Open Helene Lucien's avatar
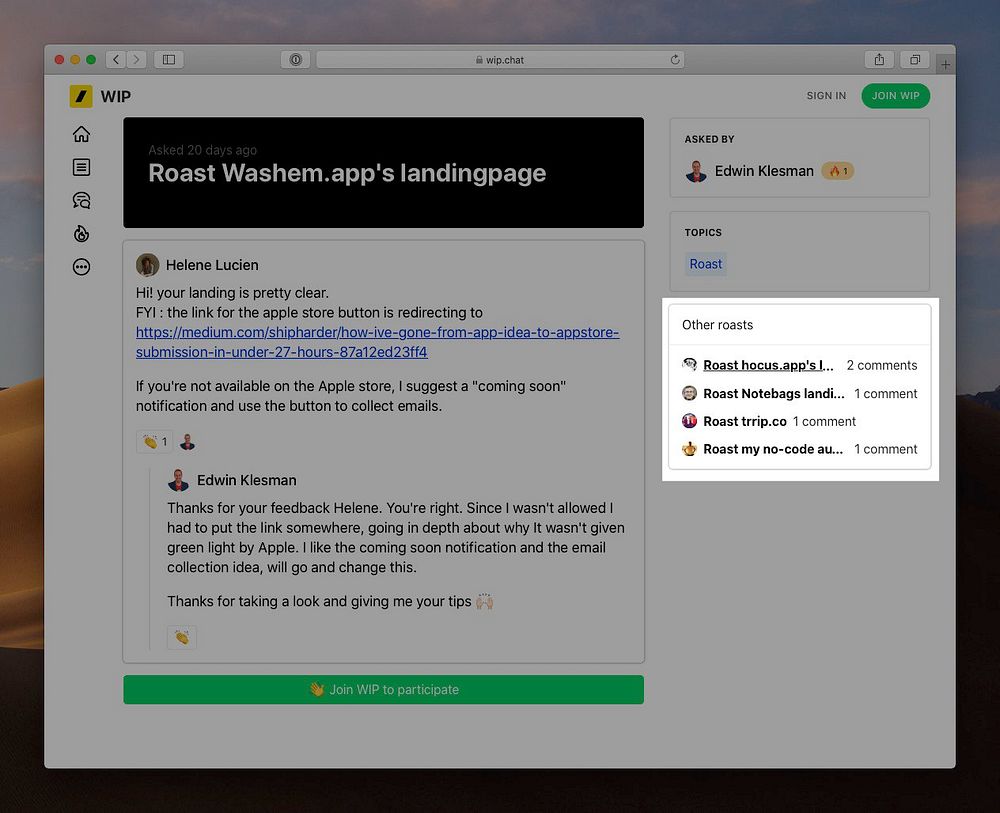 [147, 265]
